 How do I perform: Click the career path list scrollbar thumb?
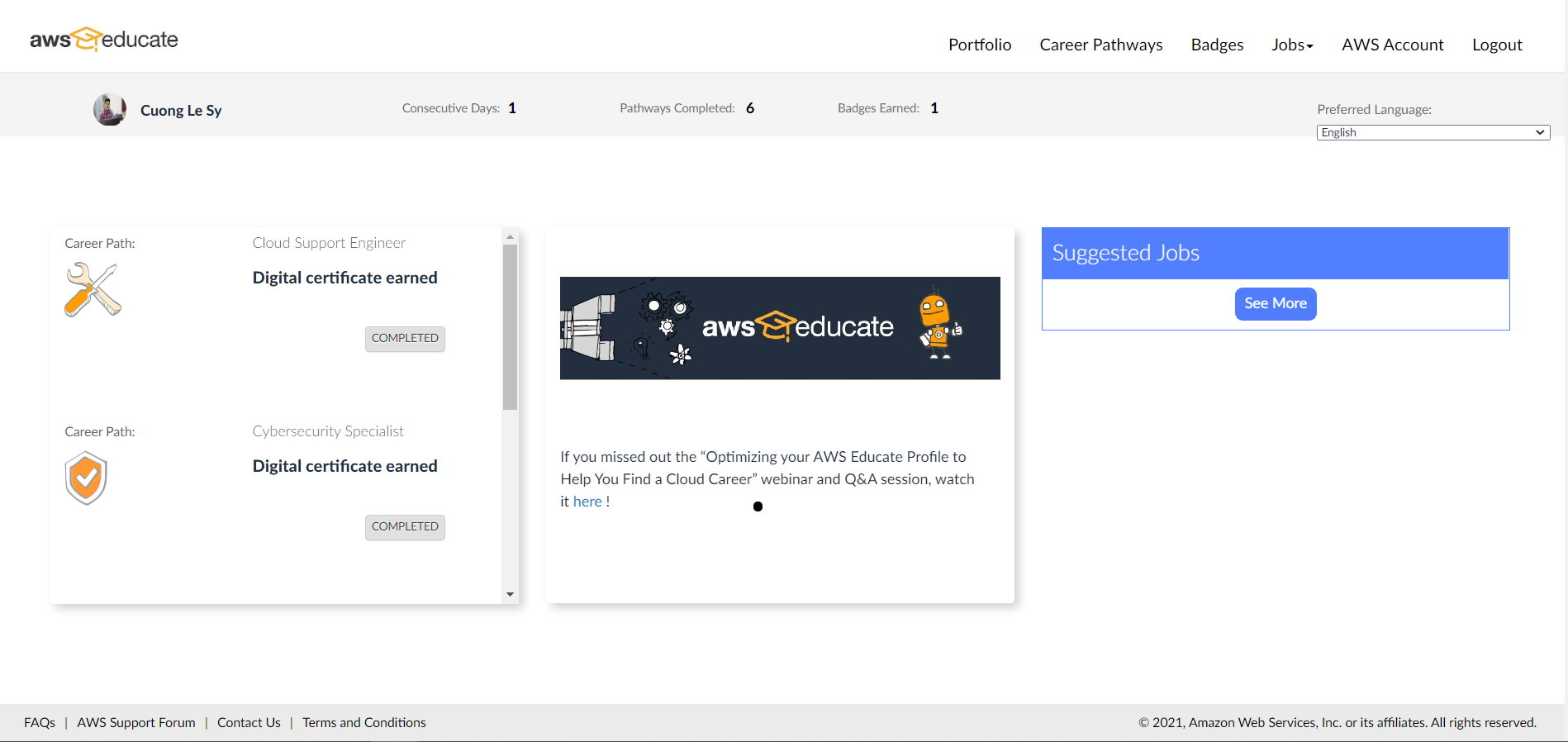pyautogui.click(x=510, y=327)
